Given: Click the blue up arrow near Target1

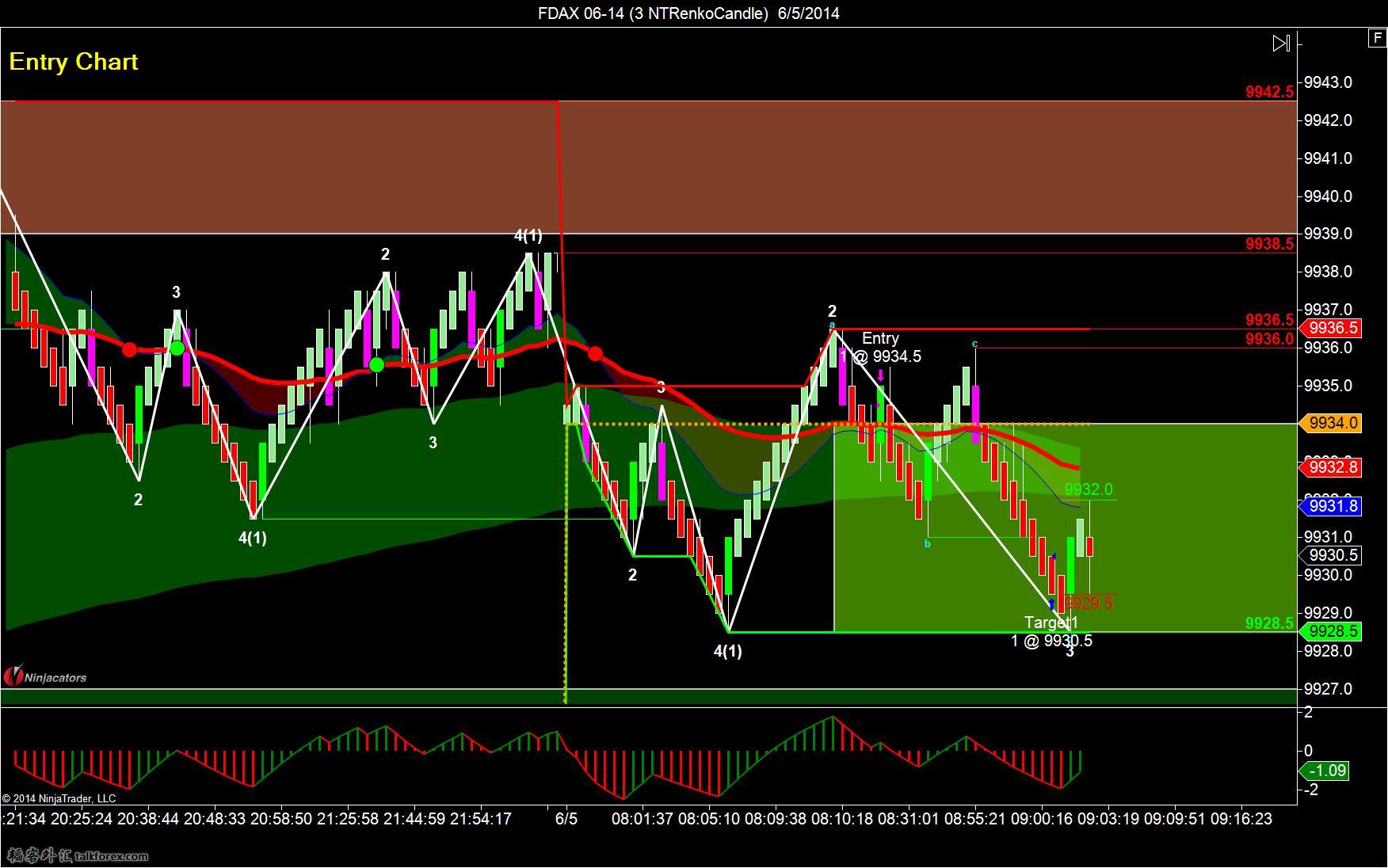Looking at the screenshot, I should (1052, 605).
